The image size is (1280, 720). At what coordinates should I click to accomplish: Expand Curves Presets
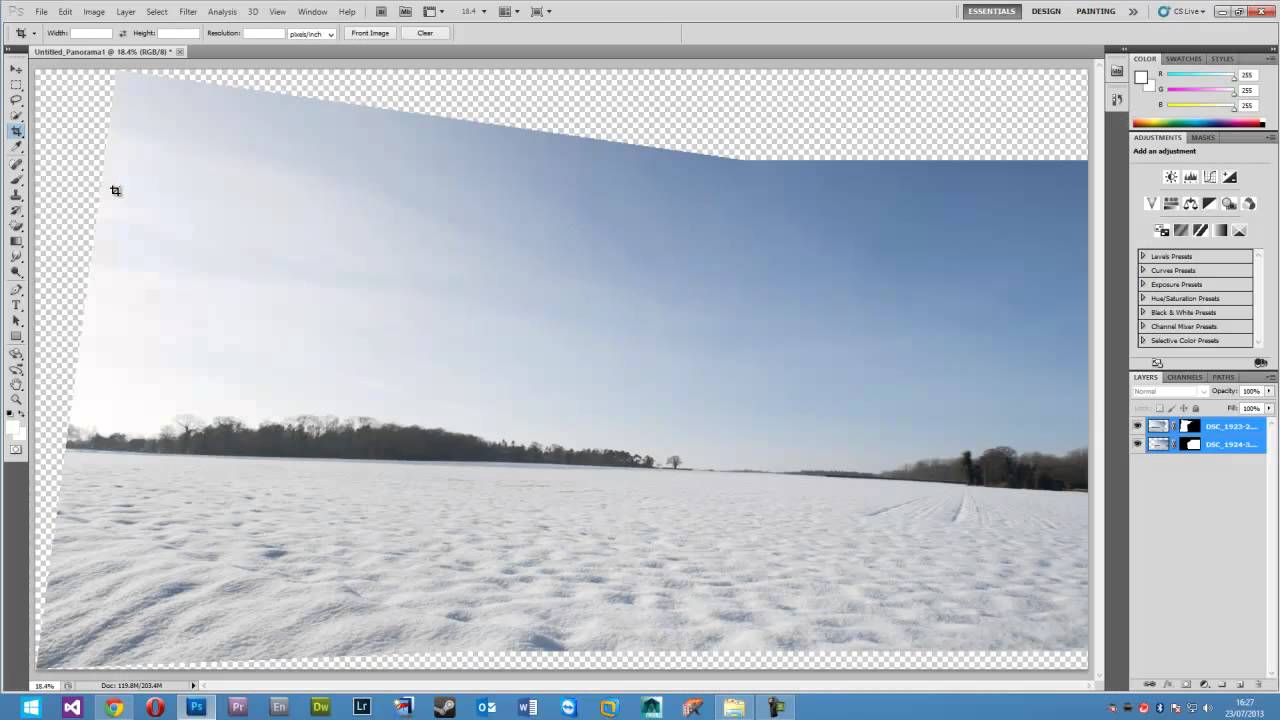click(1143, 270)
